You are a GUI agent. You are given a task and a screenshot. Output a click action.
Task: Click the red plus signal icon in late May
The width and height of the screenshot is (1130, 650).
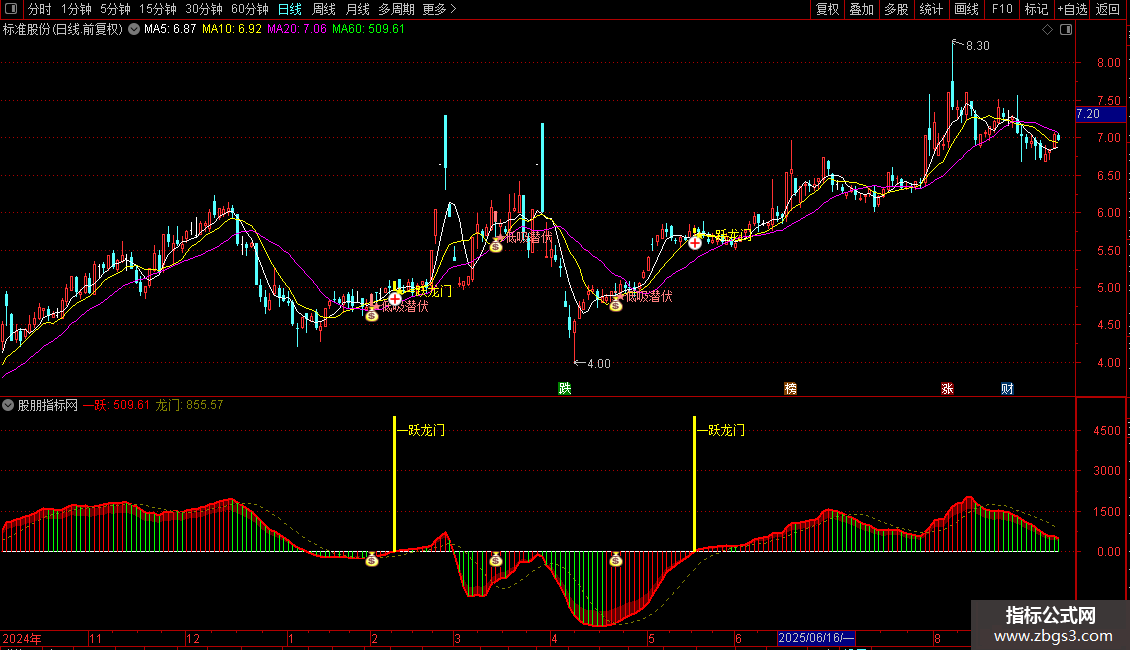coord(695,243)
